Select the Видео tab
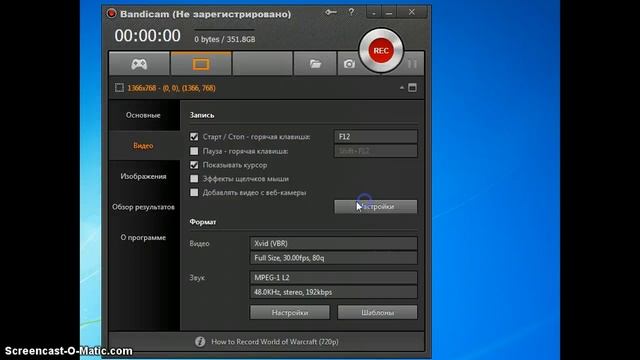This screenshot has width=640, height=360. (x=143, y=146)
